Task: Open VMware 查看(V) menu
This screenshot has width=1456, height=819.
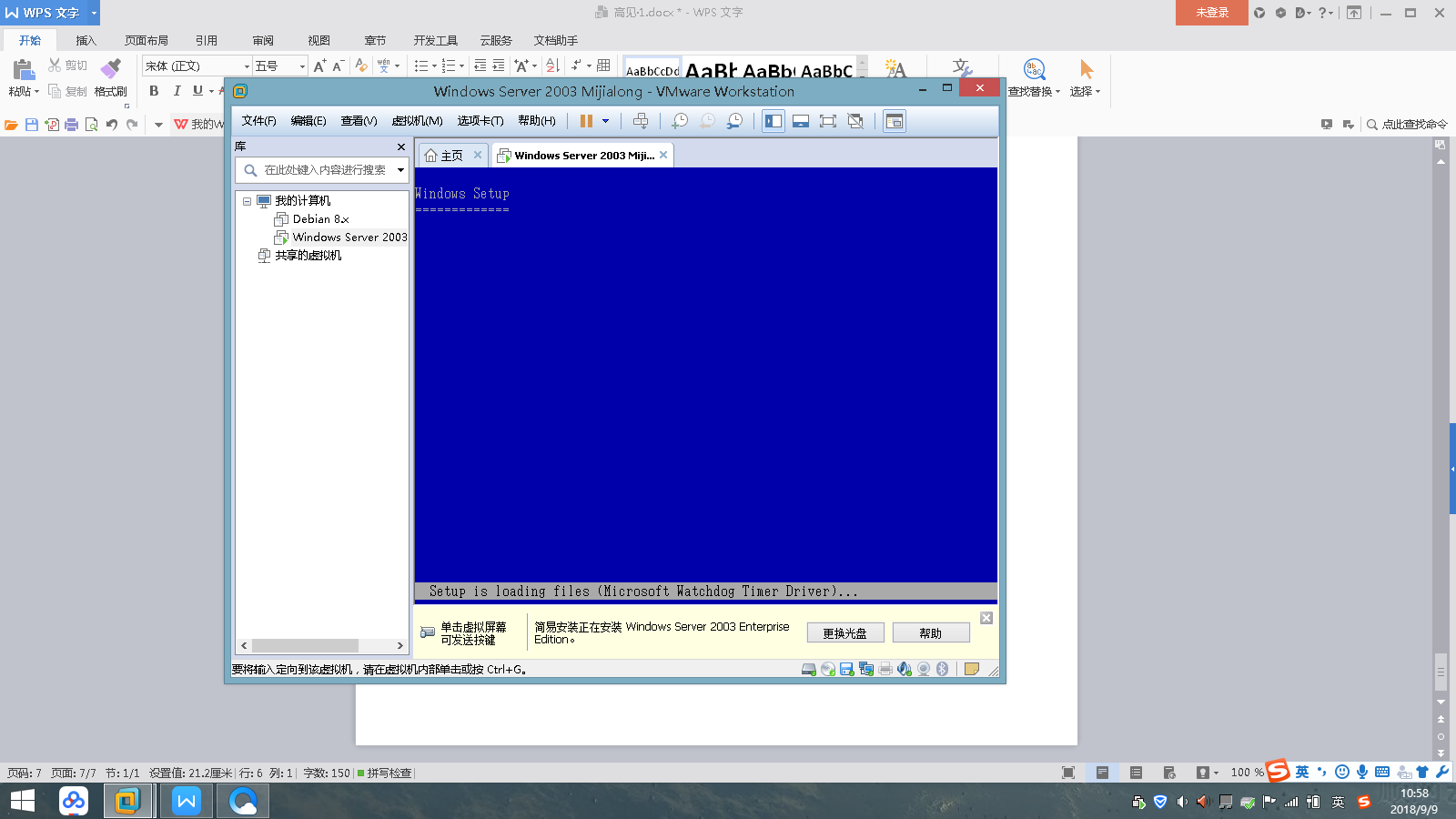Action: pos(359,121)
